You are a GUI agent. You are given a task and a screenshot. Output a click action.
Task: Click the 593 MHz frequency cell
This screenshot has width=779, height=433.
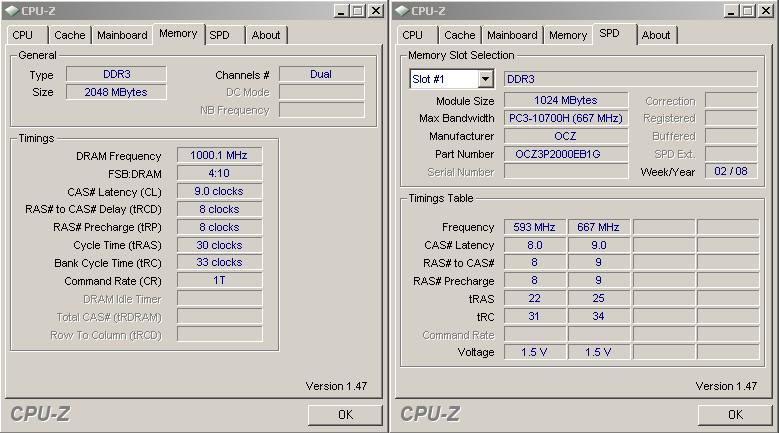535,227
